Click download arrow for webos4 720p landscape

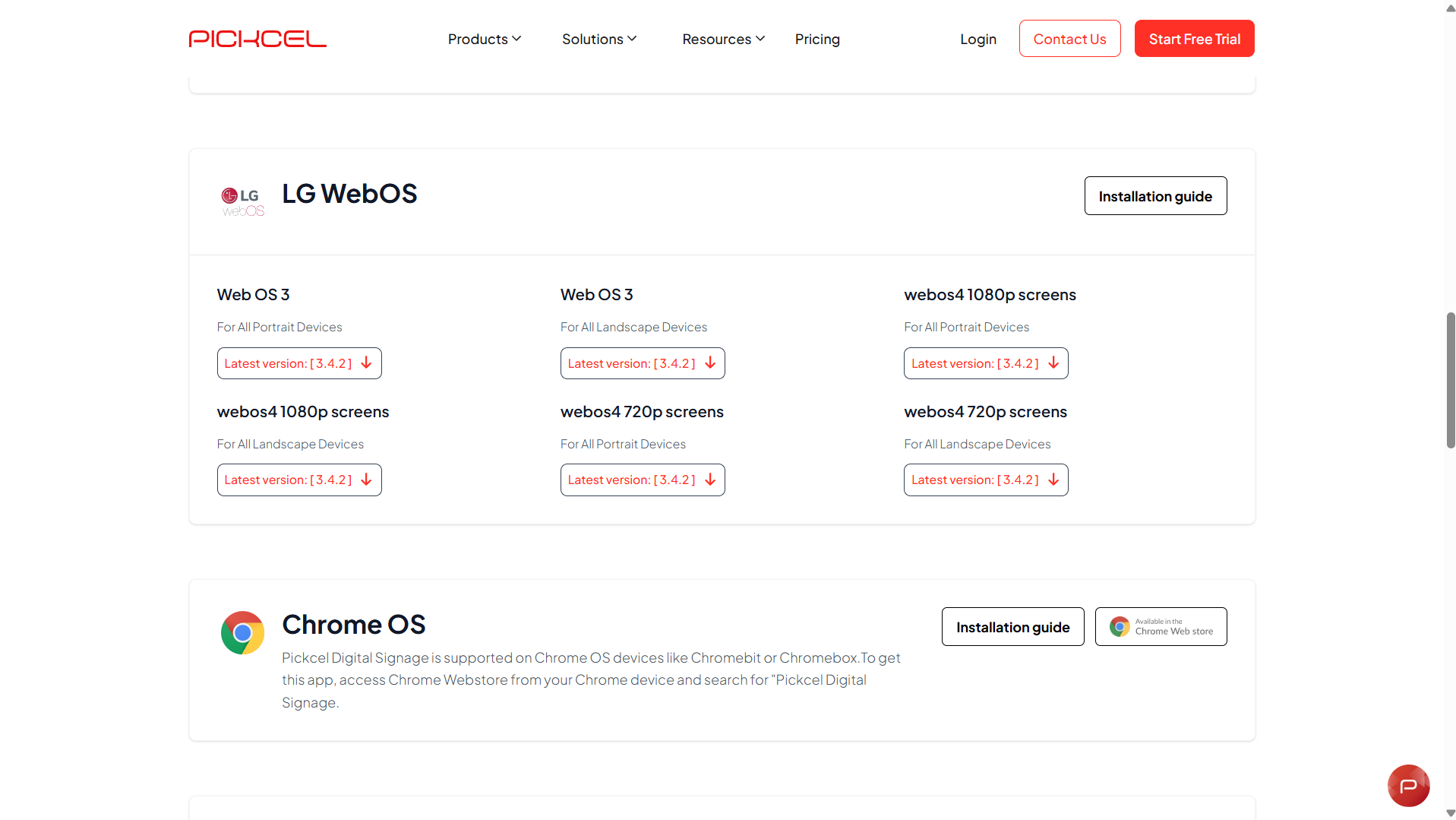click(x=1053, y=480)
